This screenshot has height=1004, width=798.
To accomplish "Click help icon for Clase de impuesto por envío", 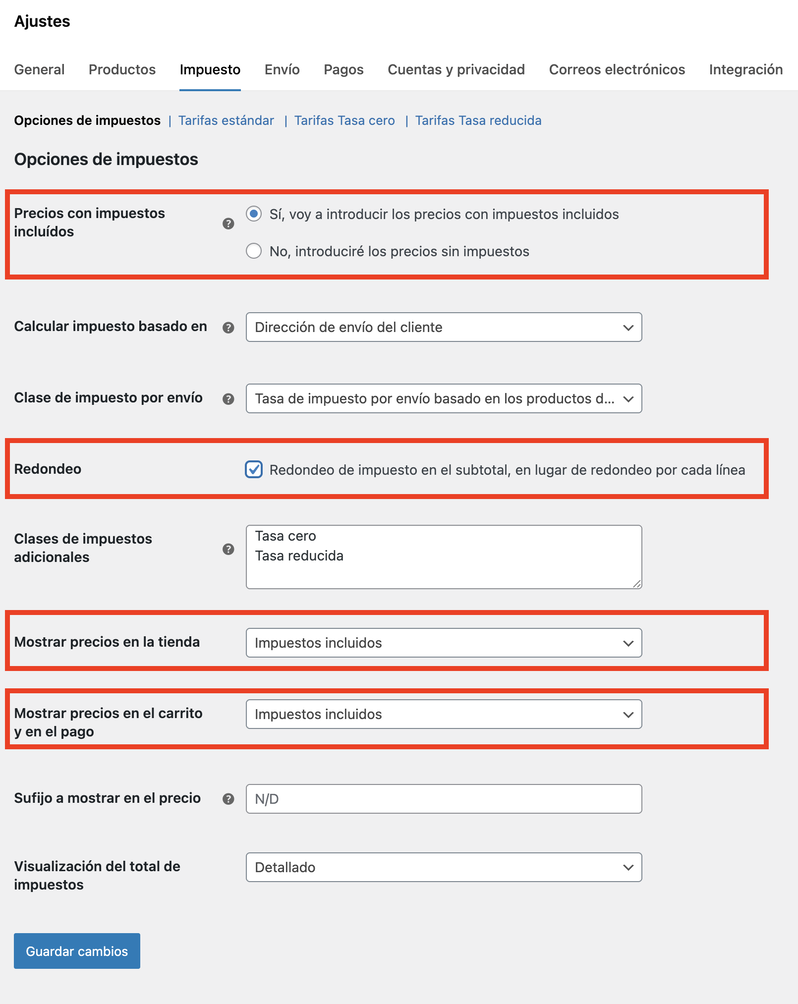I will coord(228,398).
